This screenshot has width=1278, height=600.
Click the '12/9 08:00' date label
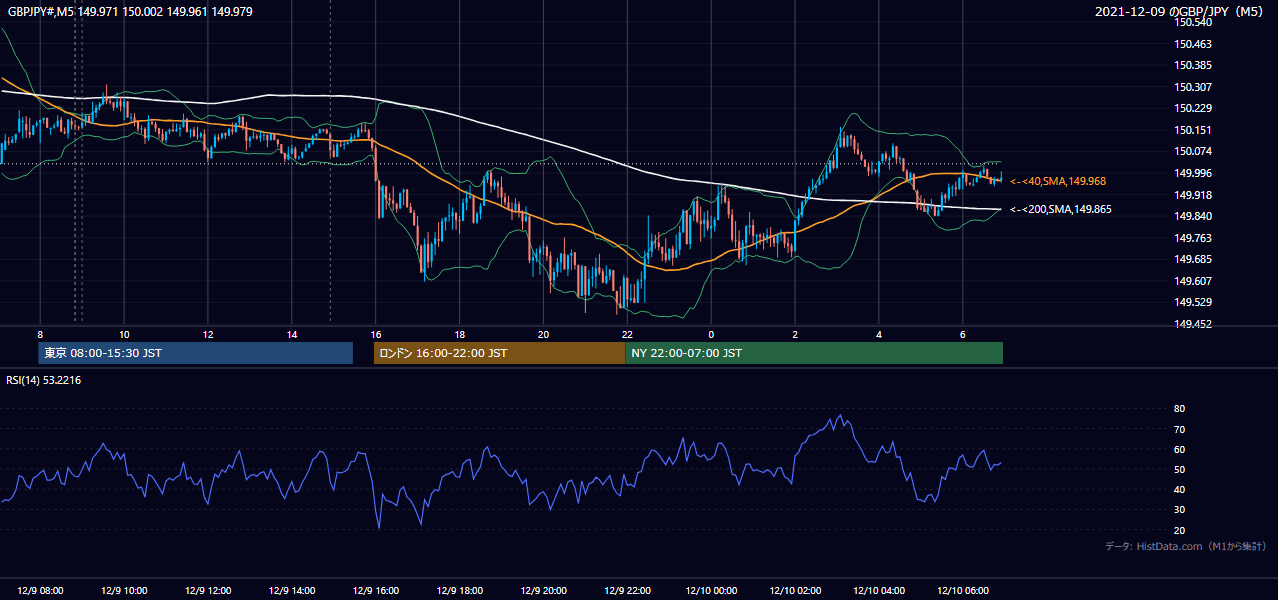pyautogui.click(x=40, y=591)
